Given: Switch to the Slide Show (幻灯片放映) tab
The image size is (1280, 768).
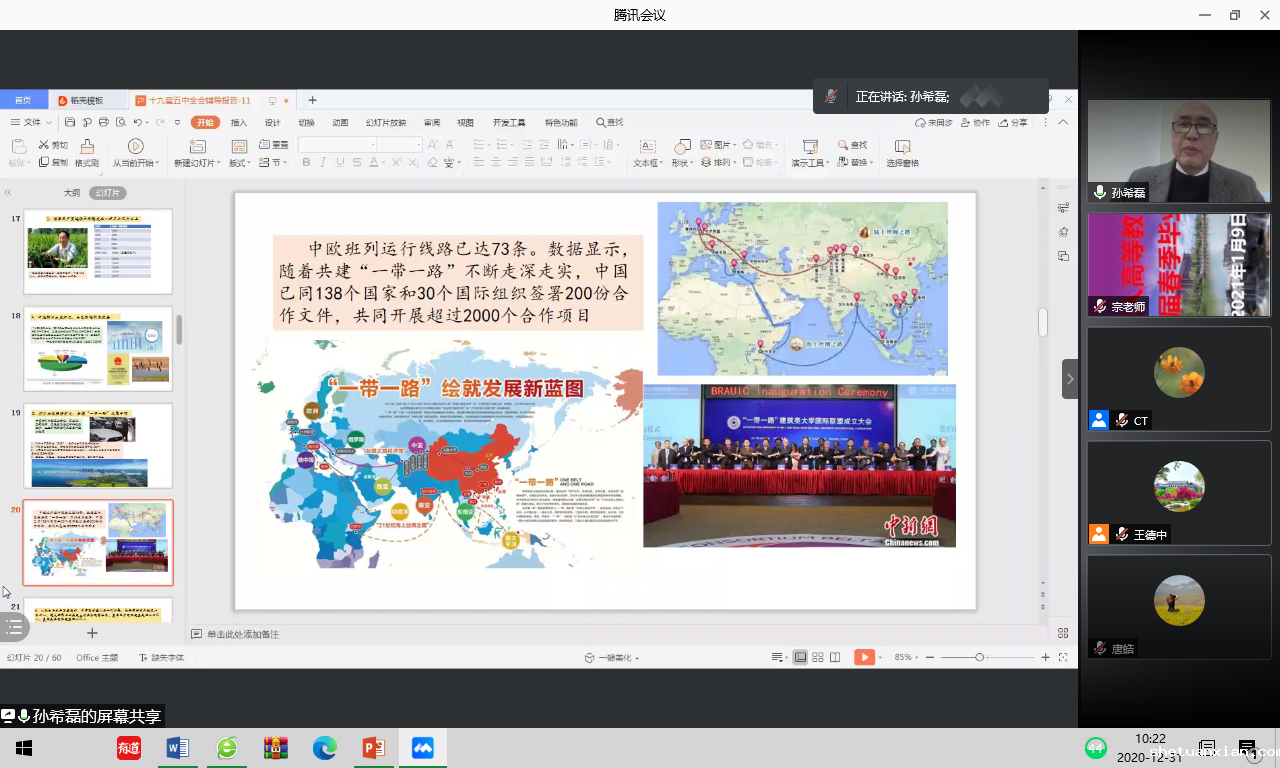Looking at the screenshot, I should coord(386,122).
